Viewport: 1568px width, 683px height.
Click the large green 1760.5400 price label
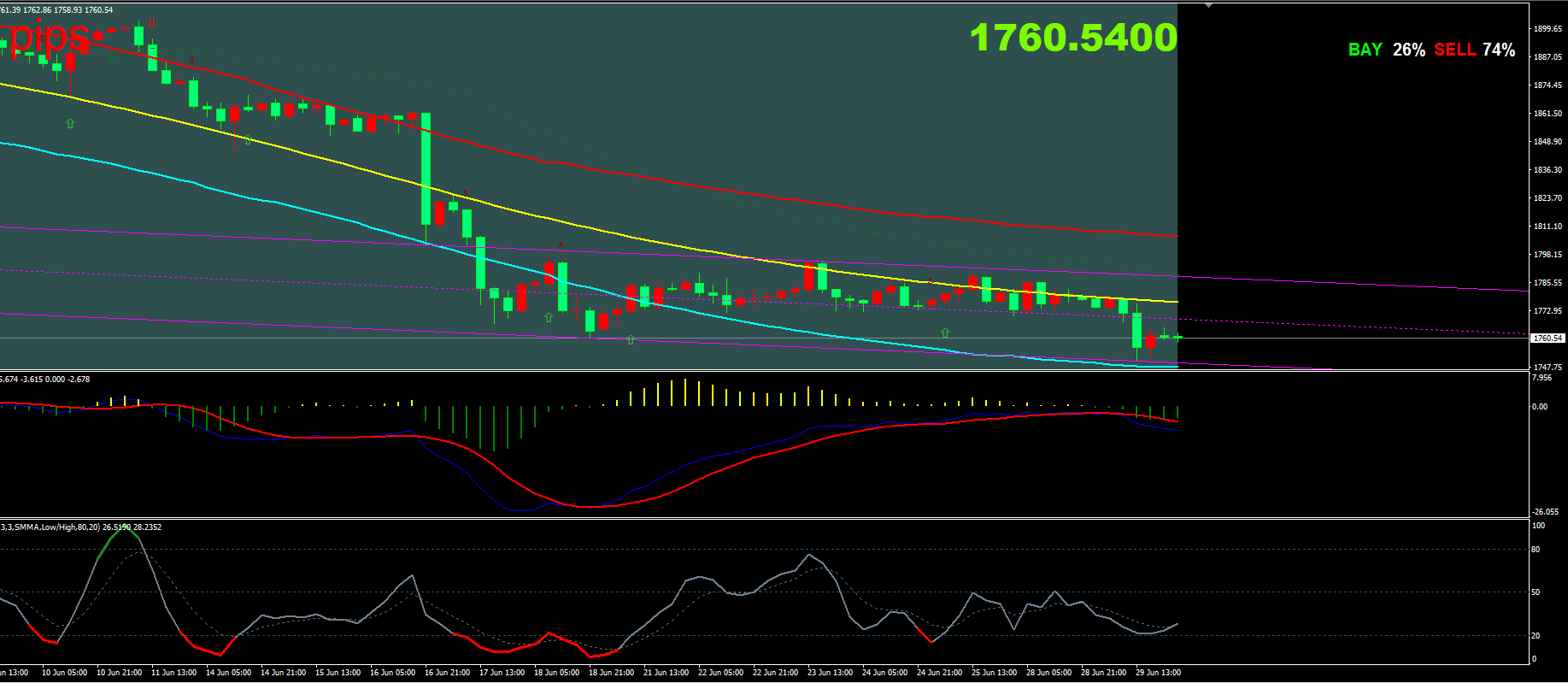(x=1073, y=38)
